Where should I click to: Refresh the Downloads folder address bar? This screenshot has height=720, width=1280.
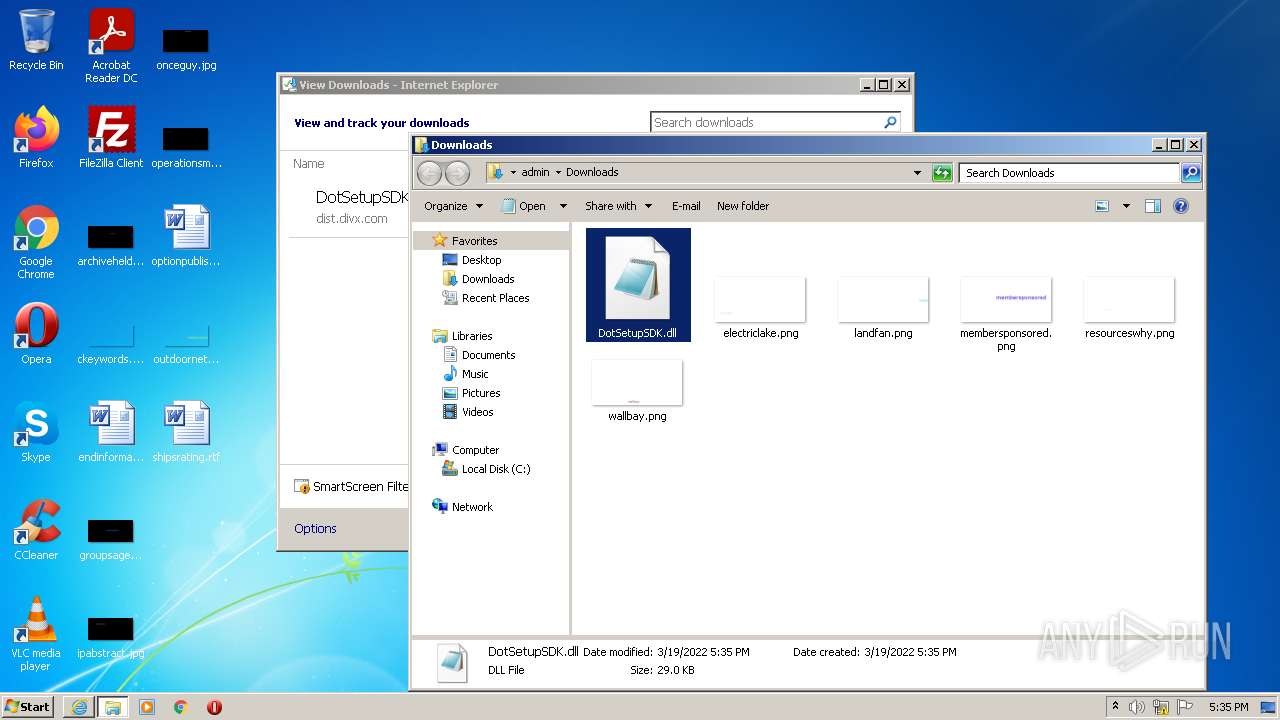pyautogui.click(x=941, y=173)
